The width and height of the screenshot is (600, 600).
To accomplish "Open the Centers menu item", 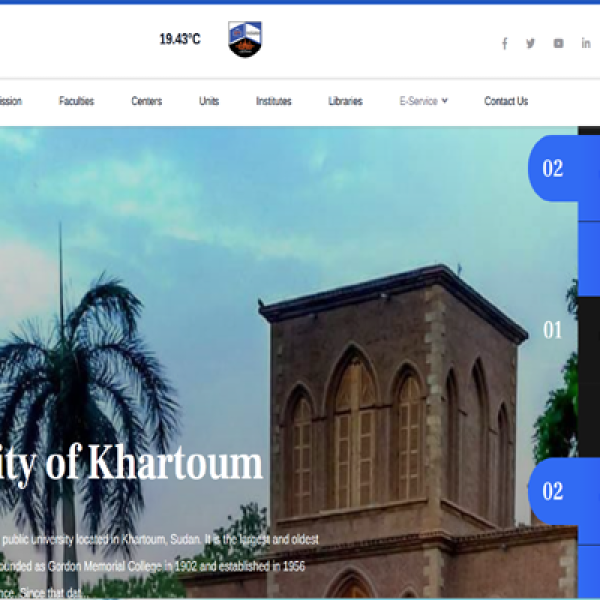I will click(147, 101).
